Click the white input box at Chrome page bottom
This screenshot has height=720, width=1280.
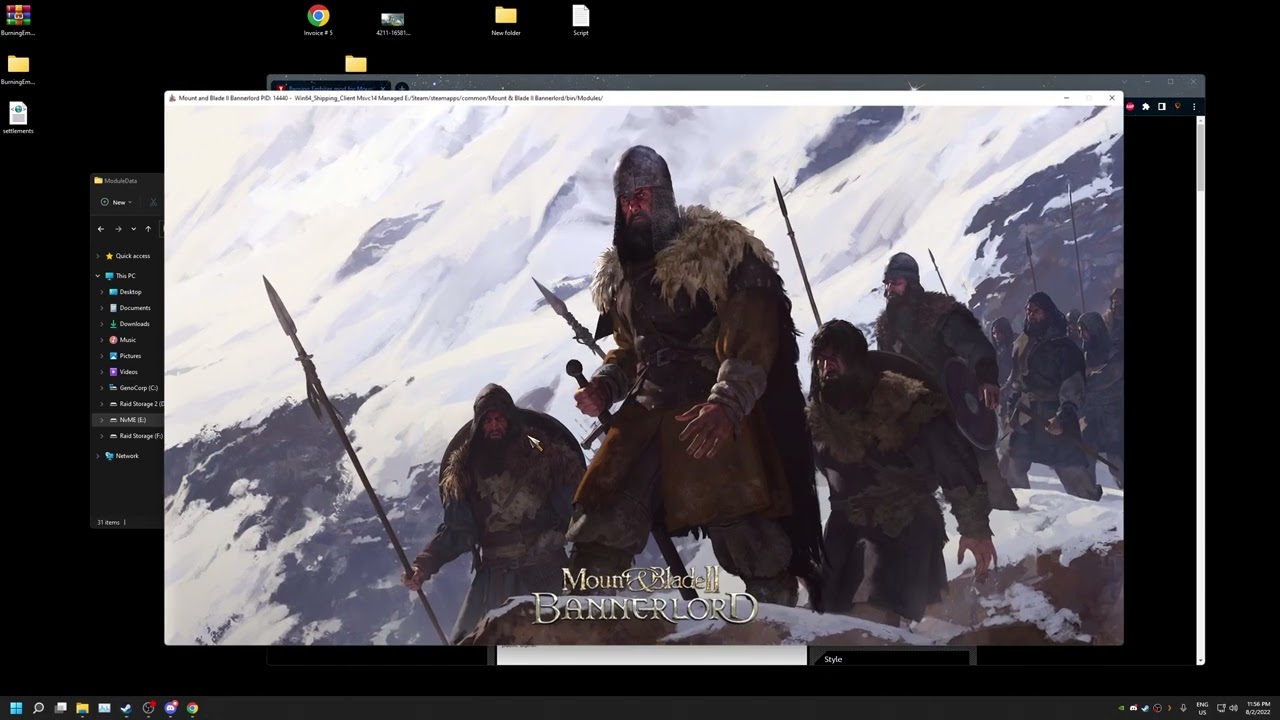tap(651, 655)
